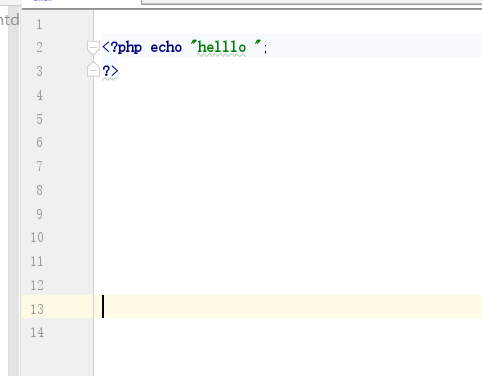Click line number 12 in the gutter
Screen dimensions: 482x376
[37, 285]
